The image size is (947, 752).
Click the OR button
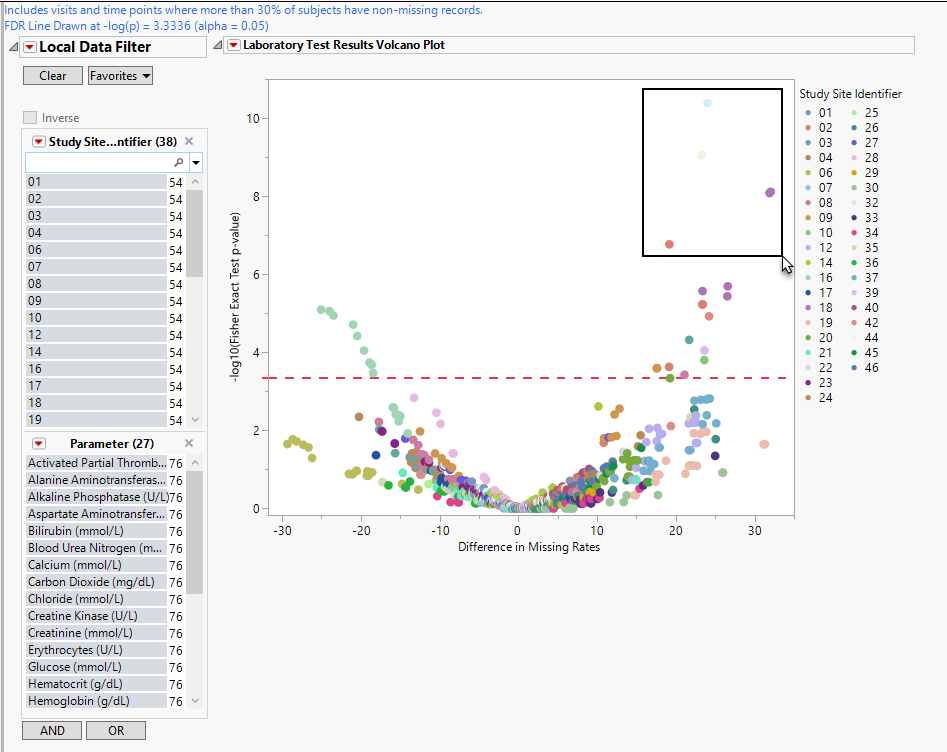point(116,731)
